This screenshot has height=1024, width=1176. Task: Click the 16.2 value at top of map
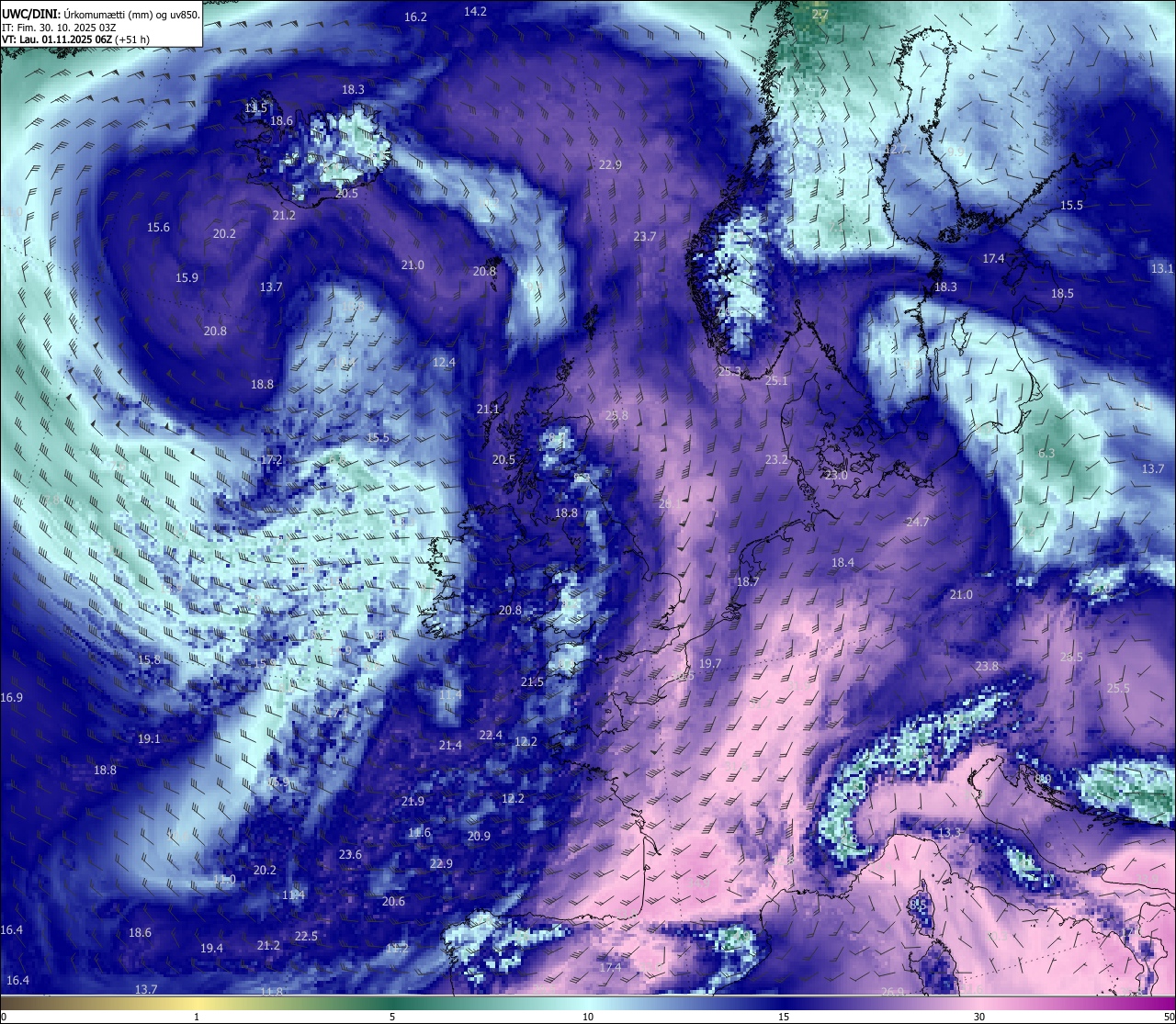[415, 17]
